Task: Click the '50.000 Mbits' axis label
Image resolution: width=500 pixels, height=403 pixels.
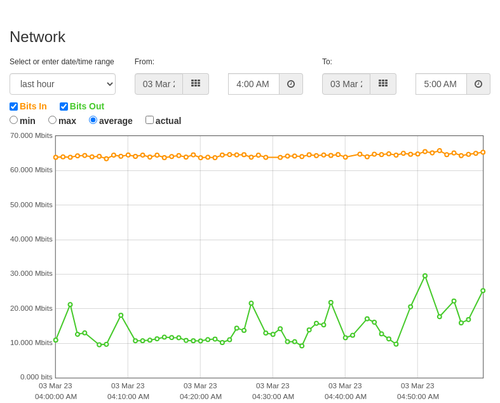Action: pyautogui.click(x=31, y=205)
